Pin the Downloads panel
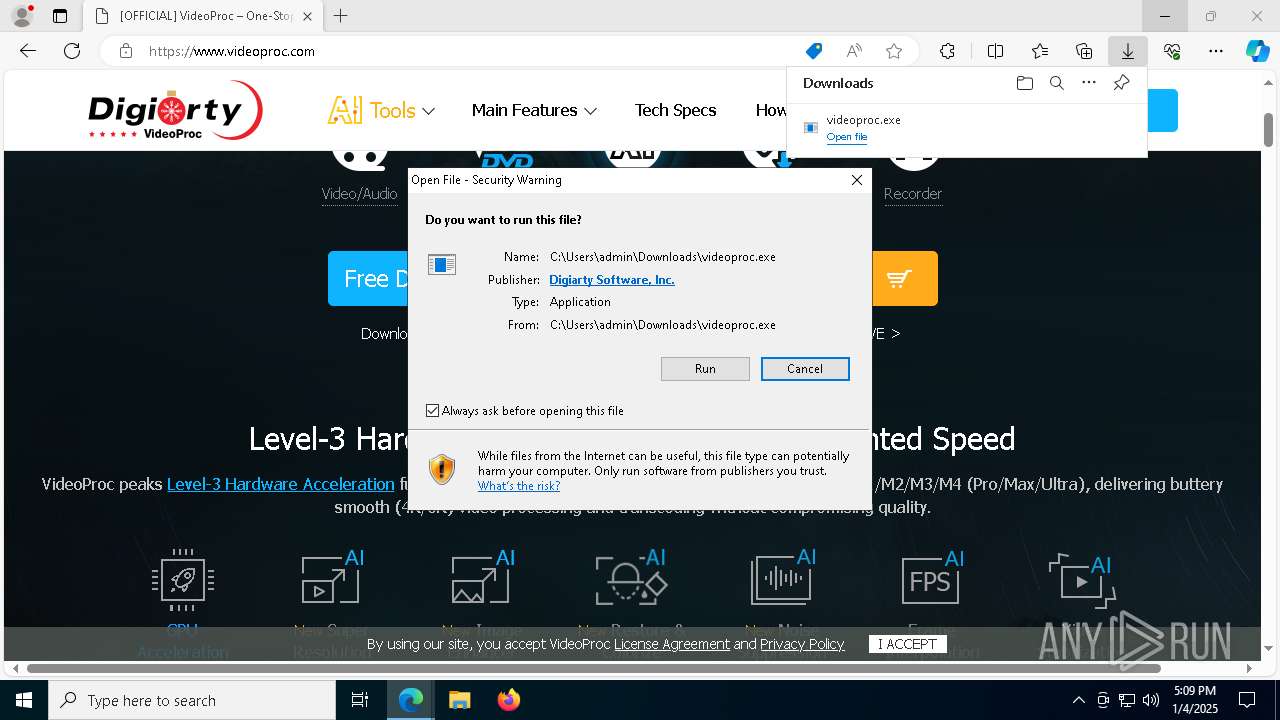Image resolution: width=1280 pixels, height=720 pixels. coord(1121,83)
